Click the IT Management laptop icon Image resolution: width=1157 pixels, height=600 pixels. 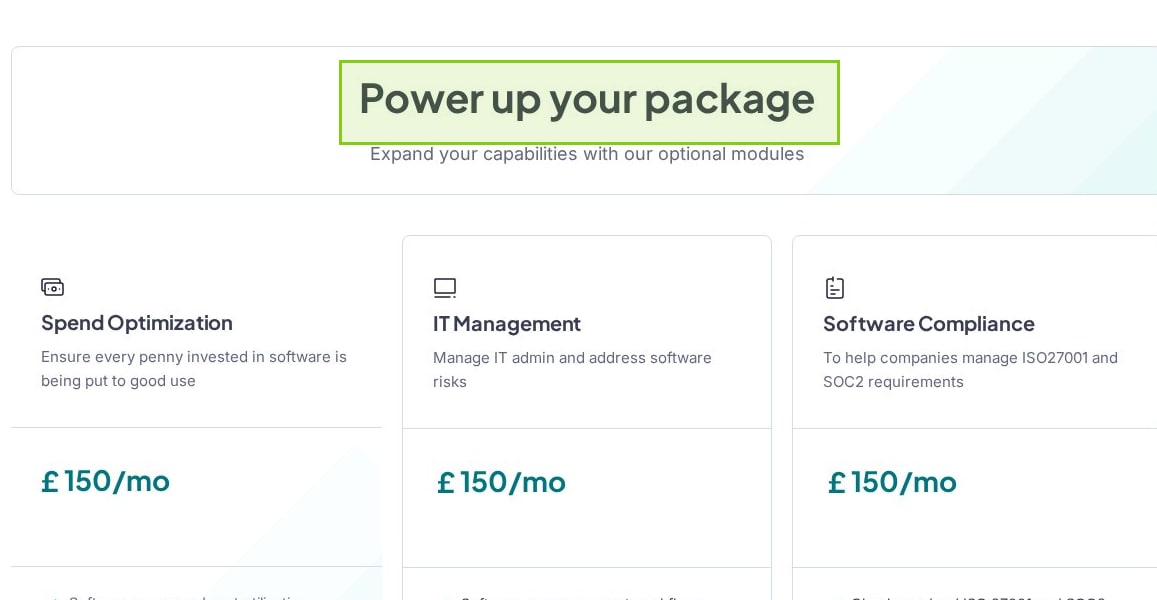tap(445, 288)
